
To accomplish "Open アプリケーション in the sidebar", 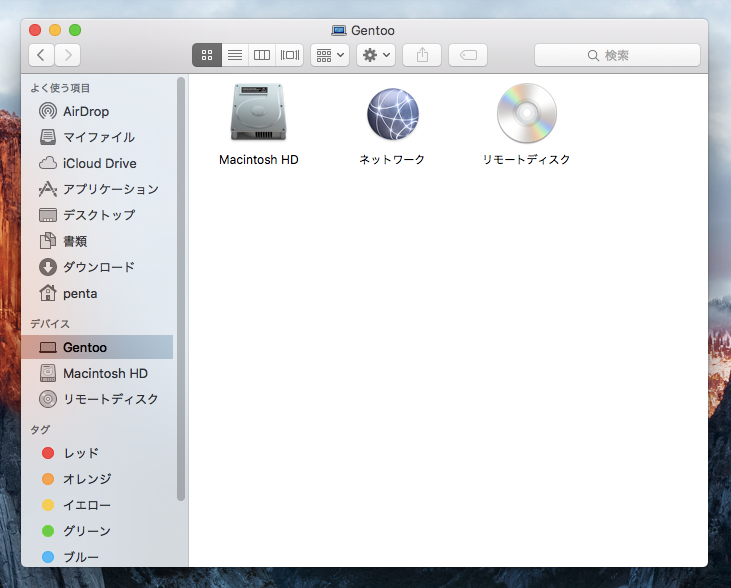I will [x=97, y=189].
